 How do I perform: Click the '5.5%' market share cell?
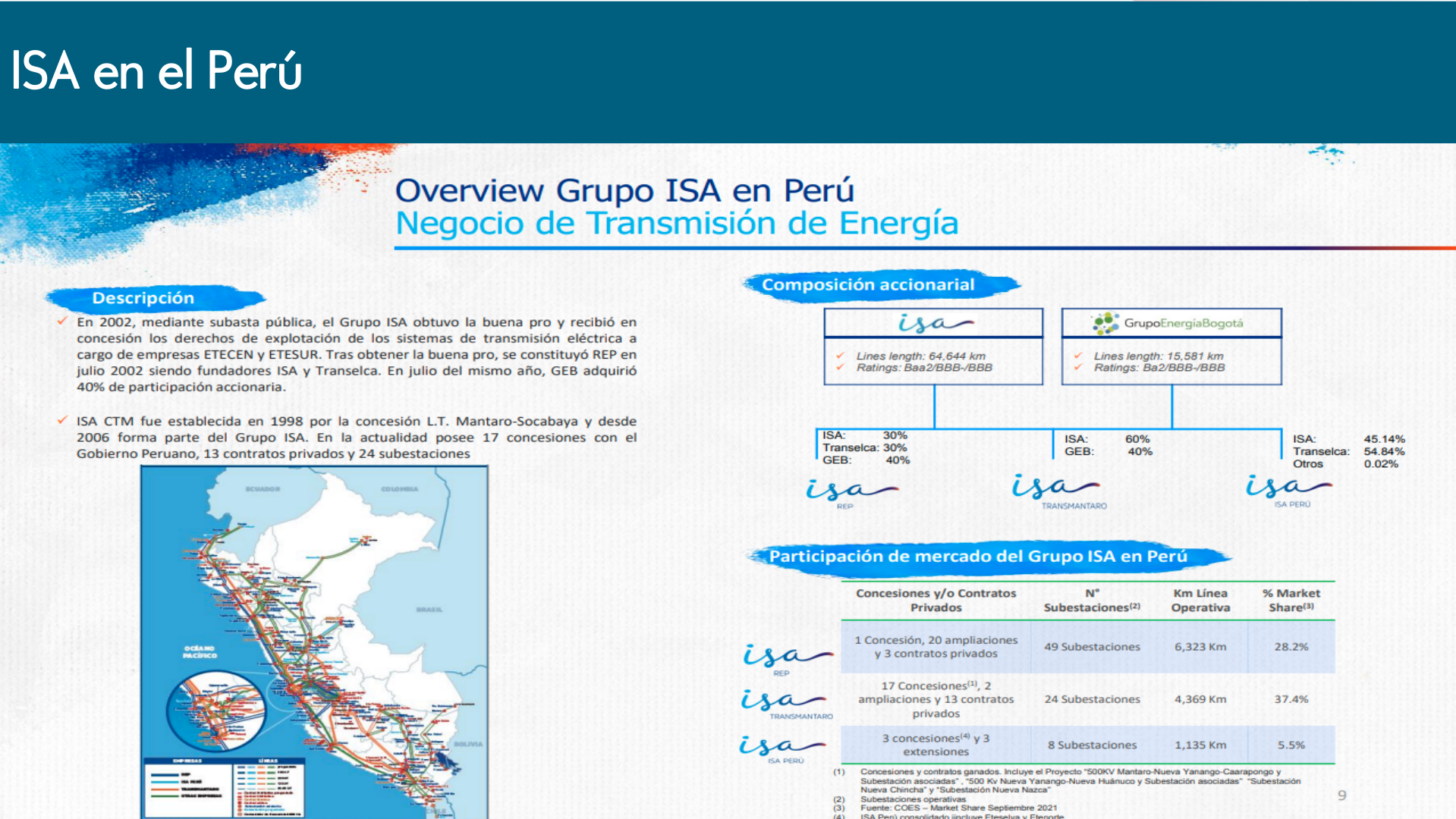(x=1291, y=745)
